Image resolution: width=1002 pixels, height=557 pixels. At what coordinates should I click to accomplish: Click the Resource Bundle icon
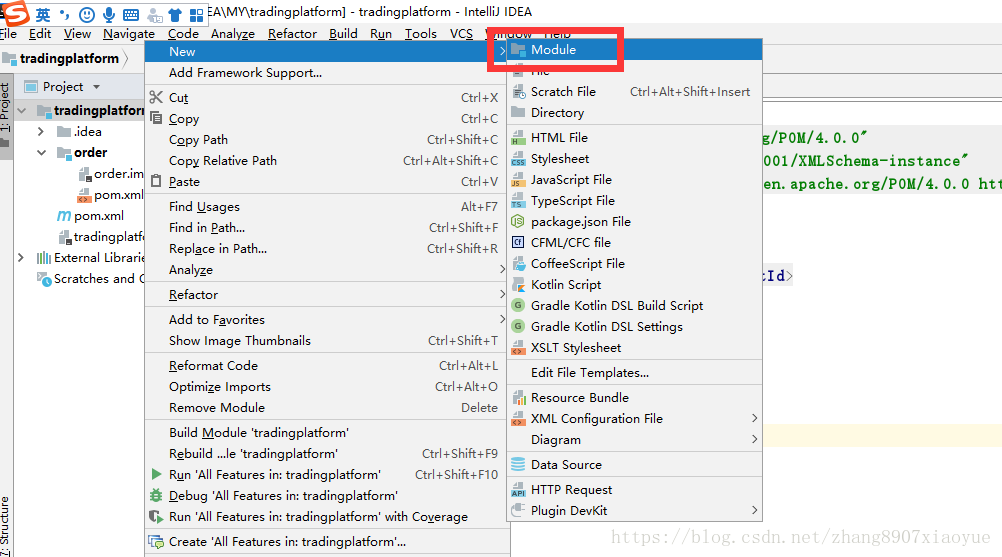tap(518, 397)
